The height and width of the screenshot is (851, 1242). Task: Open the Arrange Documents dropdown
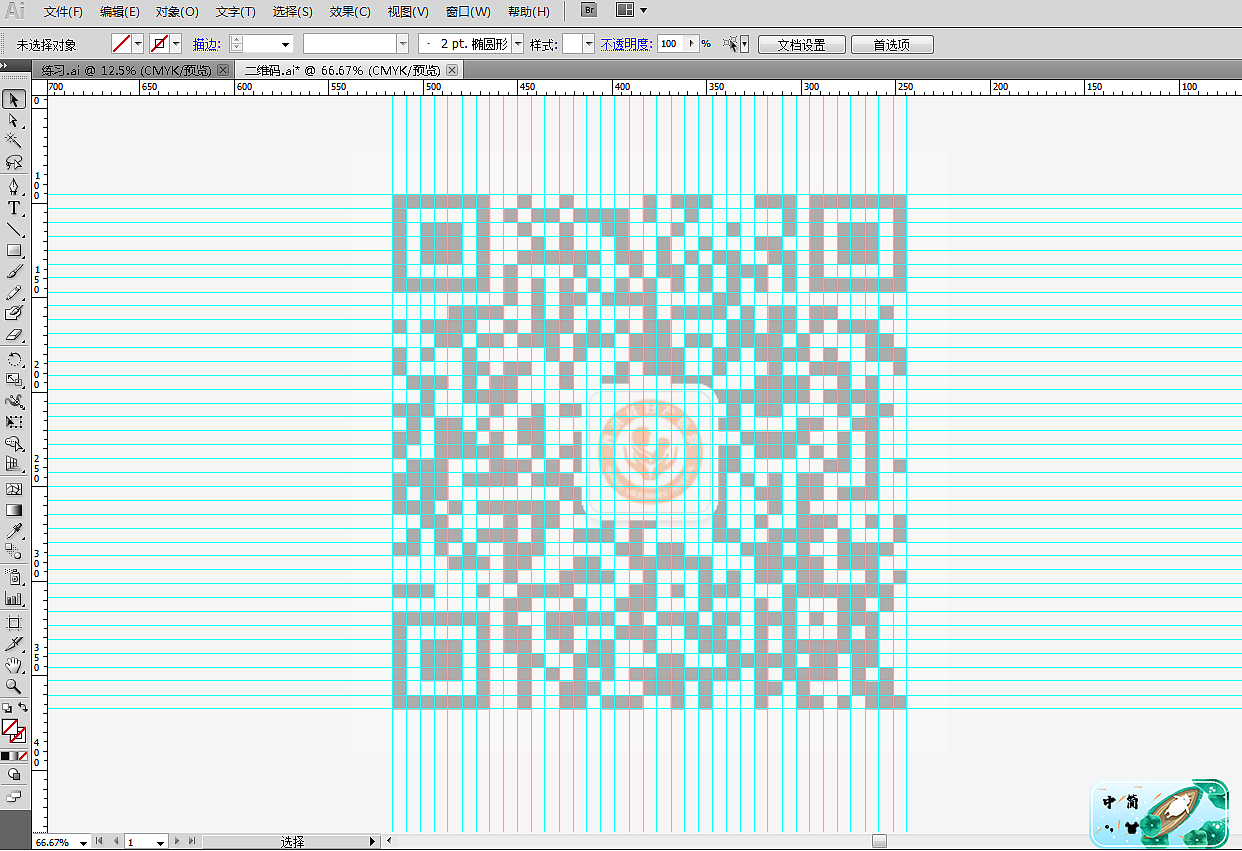pyautogui.click(x=631, y=10)
